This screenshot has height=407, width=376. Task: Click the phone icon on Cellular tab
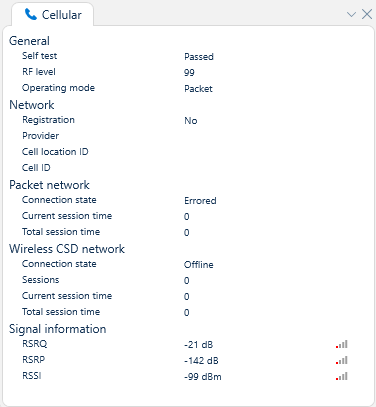(31, 14)
